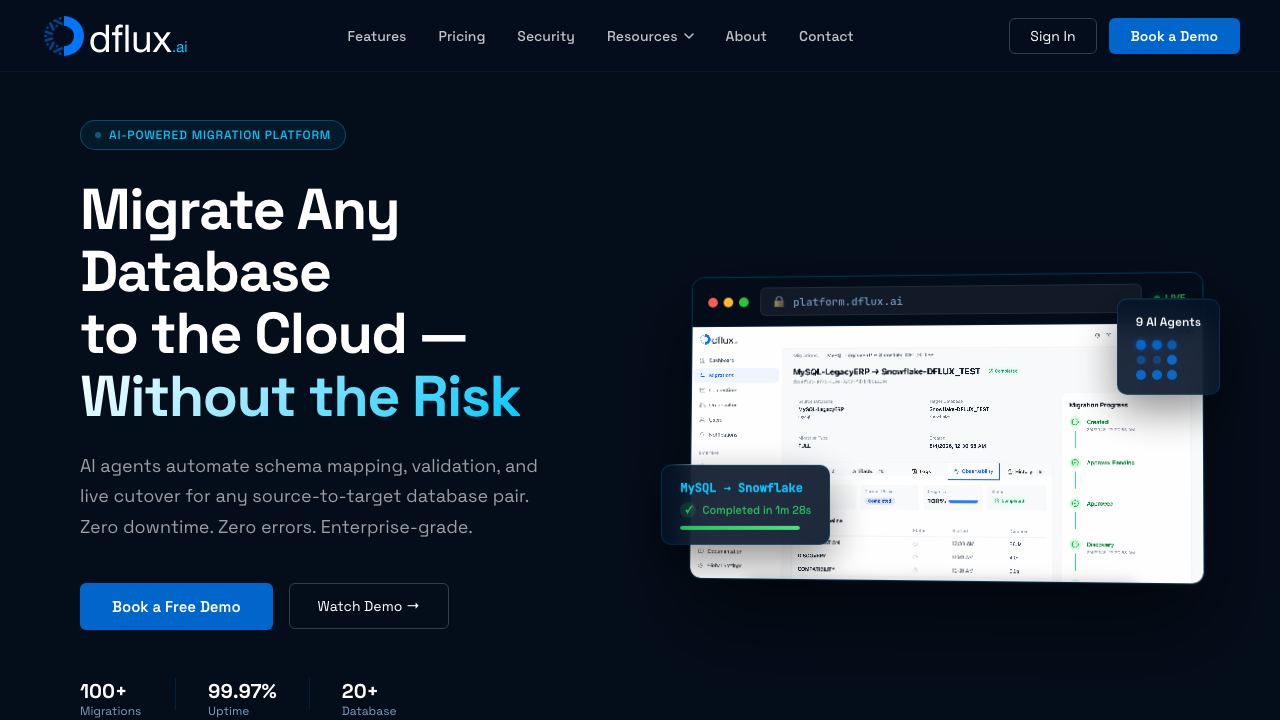
Task: Click the Book a Free Demo button
Action: [x=176, y=606]
